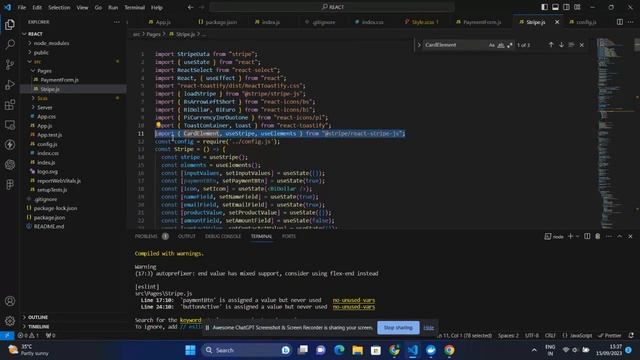Open the Manage gear settings icon
This screenshot has height=360, width=640.
10,321
